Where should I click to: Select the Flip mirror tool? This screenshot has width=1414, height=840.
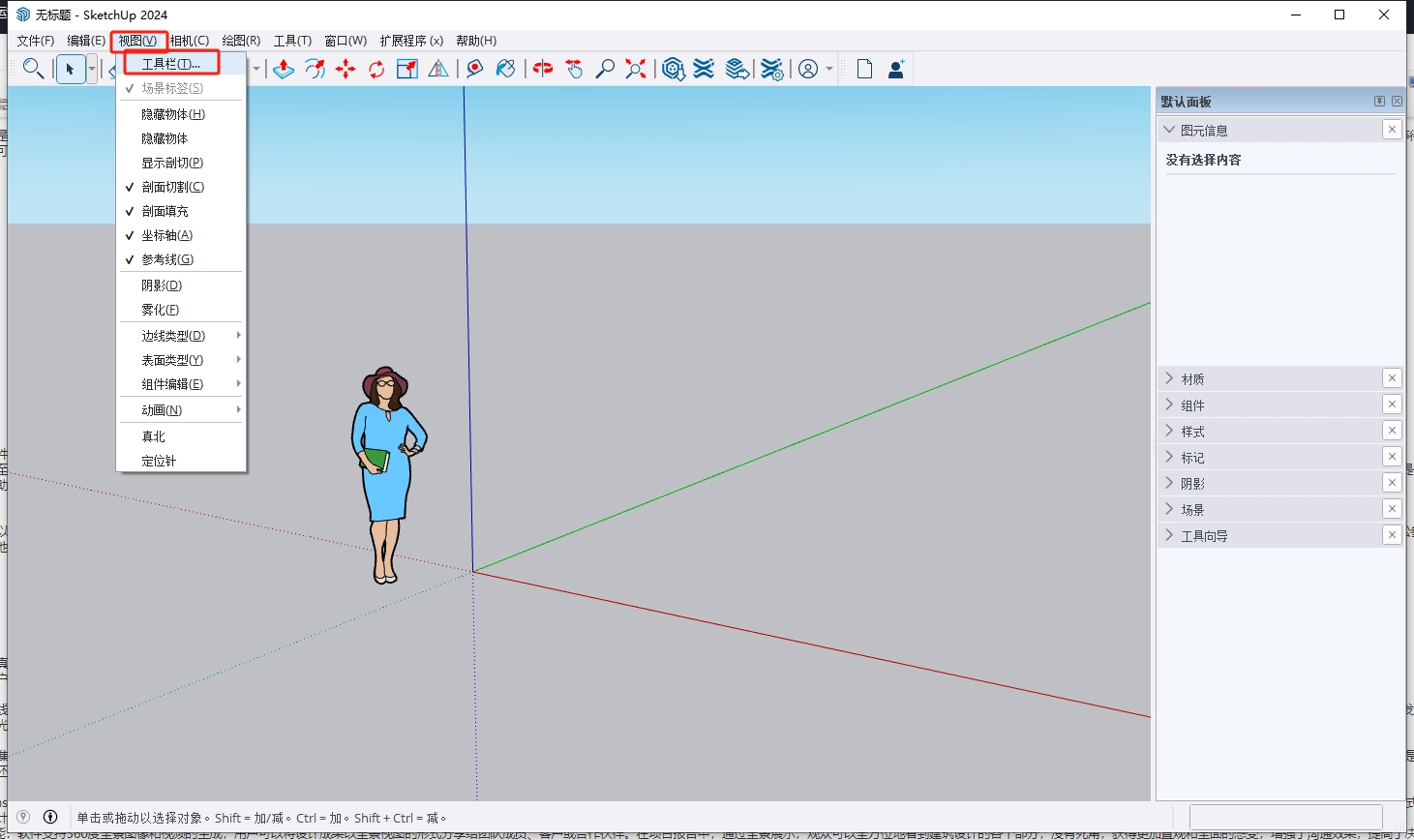[x=438, y=69]
